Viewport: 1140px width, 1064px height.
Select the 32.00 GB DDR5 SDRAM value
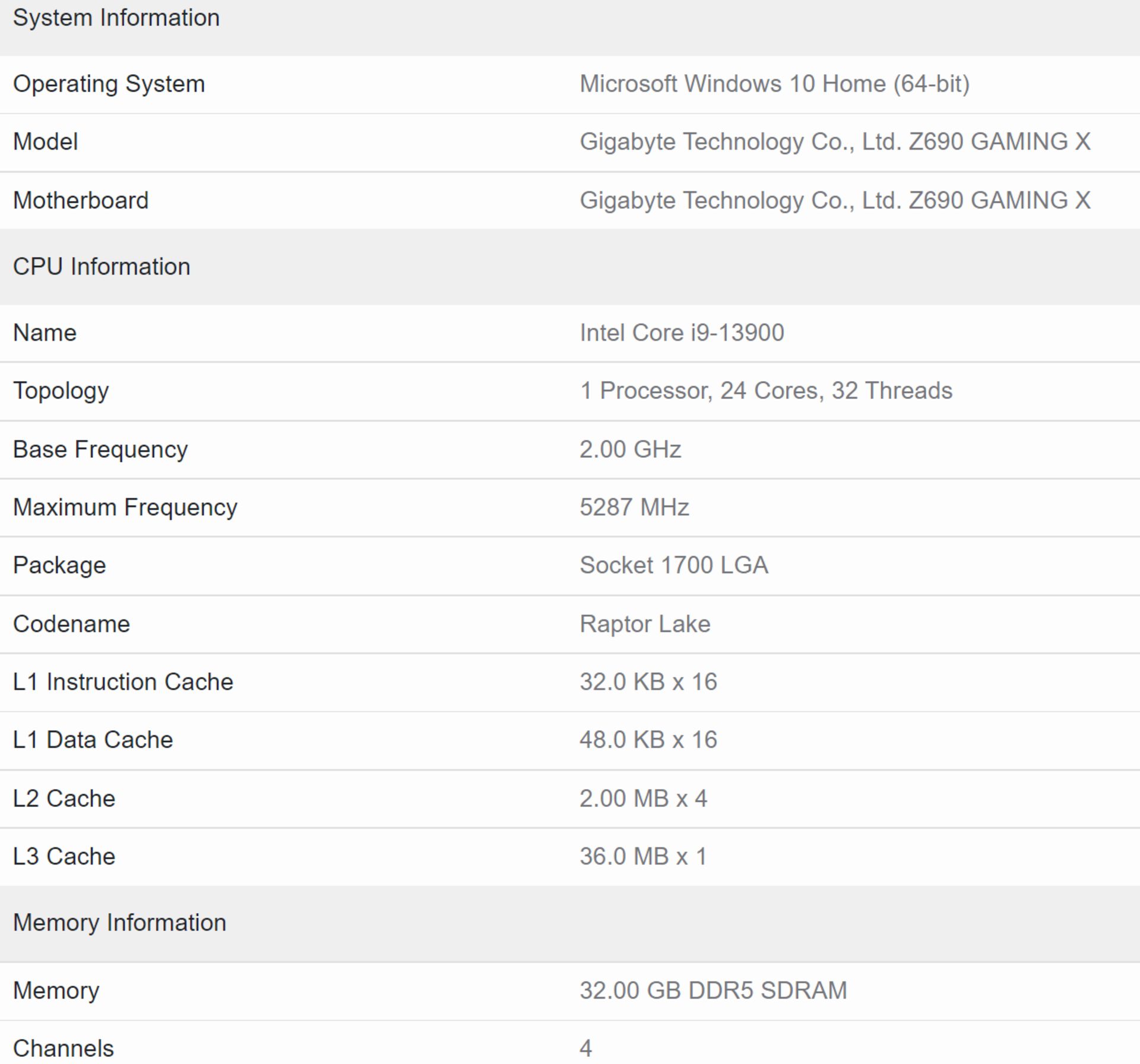[712, 989]
